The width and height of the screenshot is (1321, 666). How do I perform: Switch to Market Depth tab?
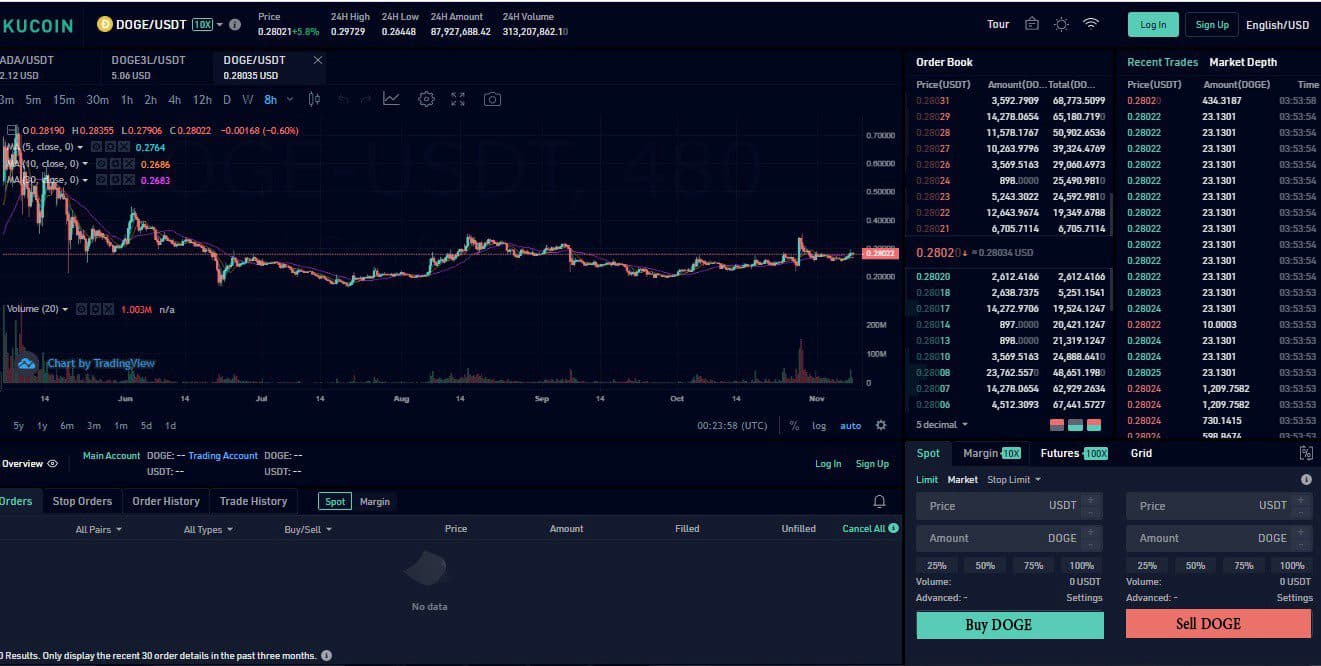(x=1243, y=62)
